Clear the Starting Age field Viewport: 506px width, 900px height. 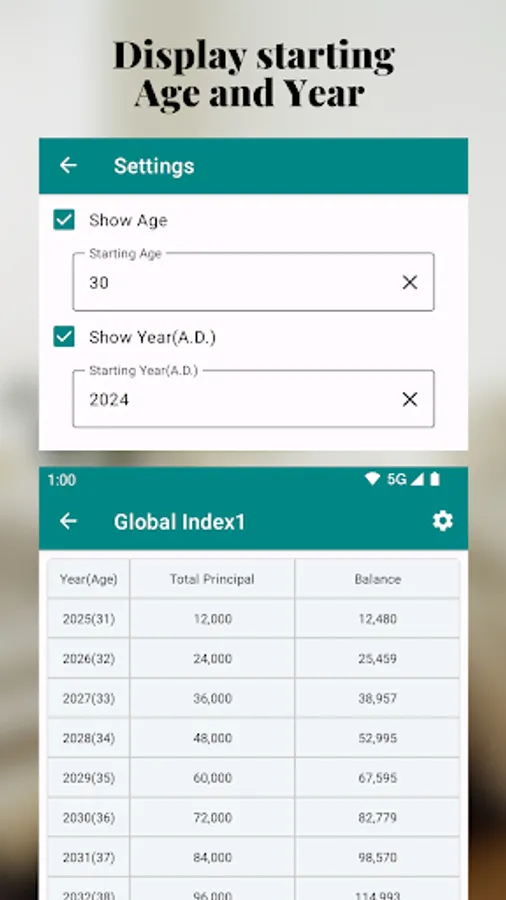tap(410, 282)
